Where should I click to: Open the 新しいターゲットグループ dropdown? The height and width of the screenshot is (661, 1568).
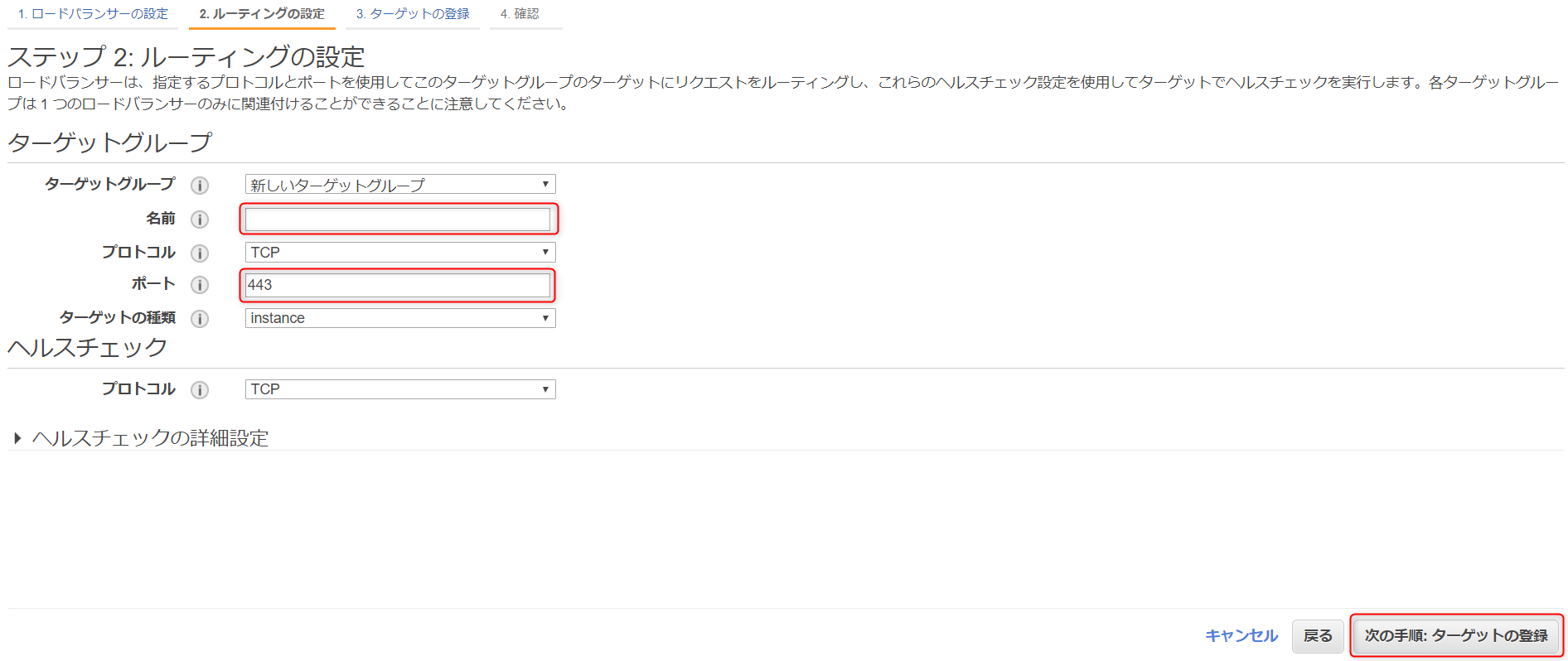click(400, 184)
